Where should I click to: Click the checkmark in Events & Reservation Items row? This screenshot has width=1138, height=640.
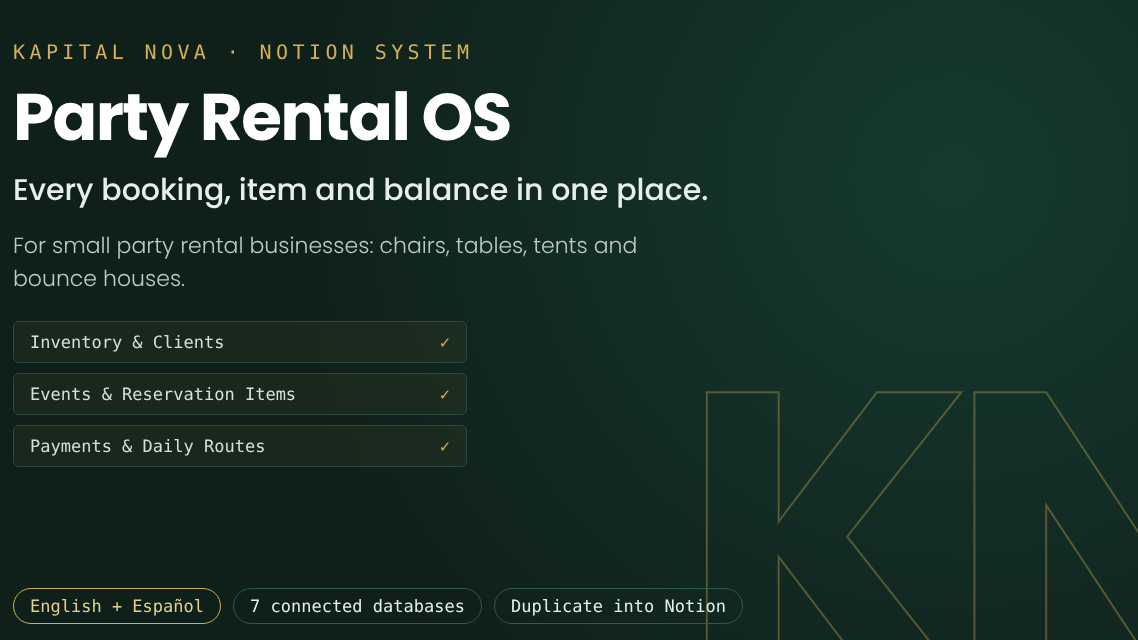pyautogui.click(x=445, y=395)
